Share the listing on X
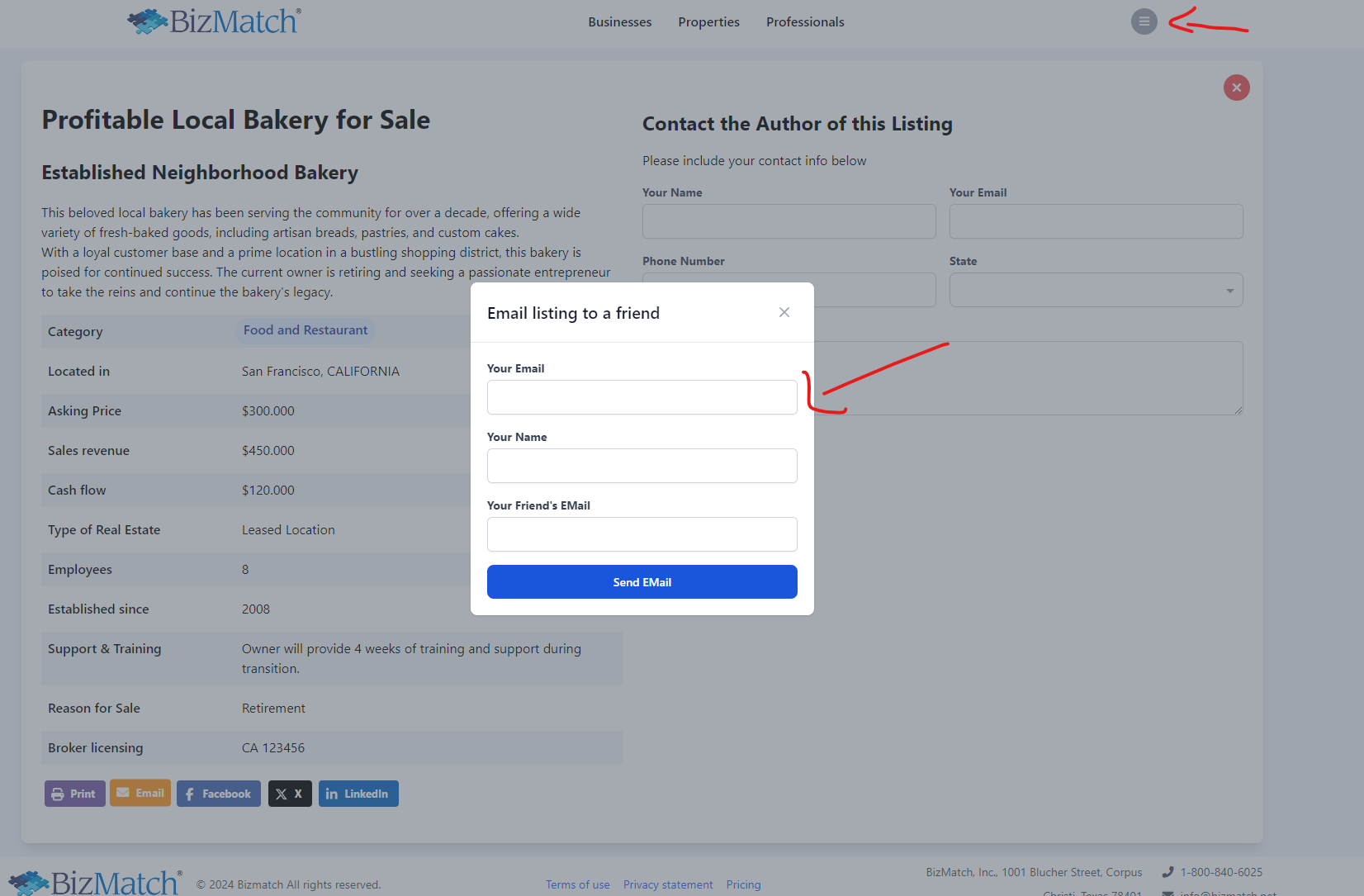This screenshot has height=896, width=1364. pyautogui.click(x=290, y=794)
